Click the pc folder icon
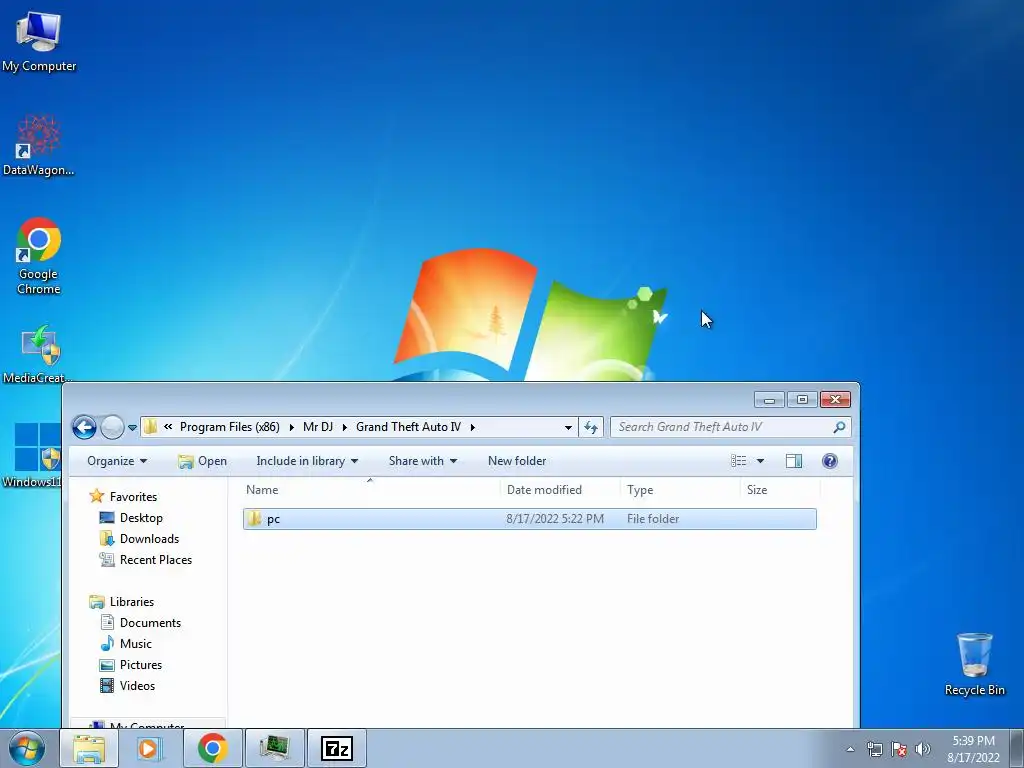 click(255, 519)
